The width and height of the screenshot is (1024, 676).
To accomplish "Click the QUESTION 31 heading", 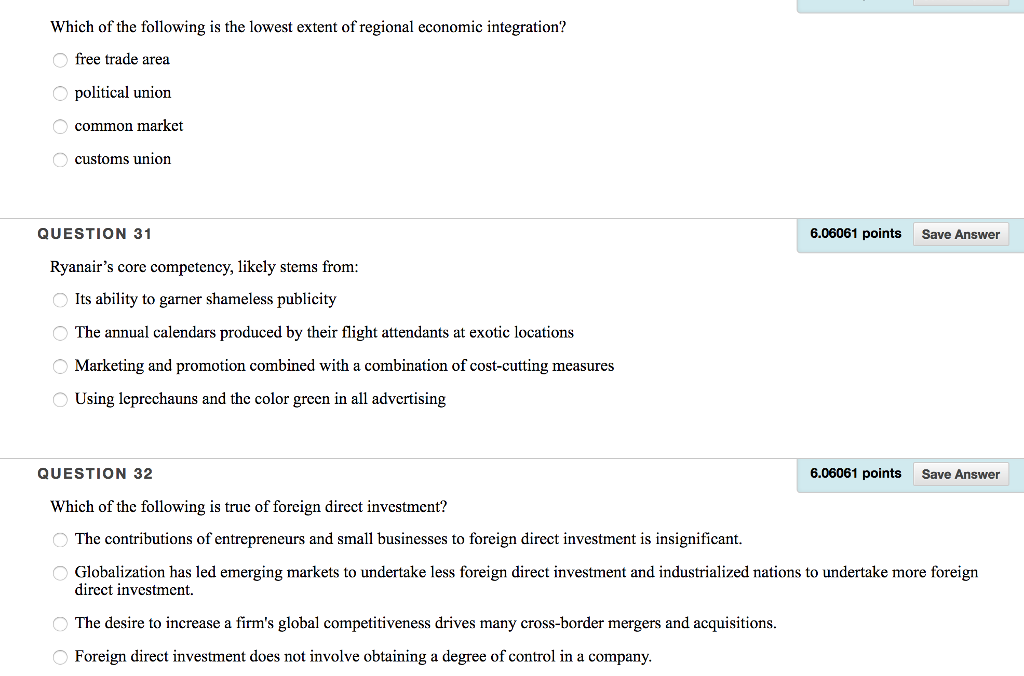I will pos(94,234).
